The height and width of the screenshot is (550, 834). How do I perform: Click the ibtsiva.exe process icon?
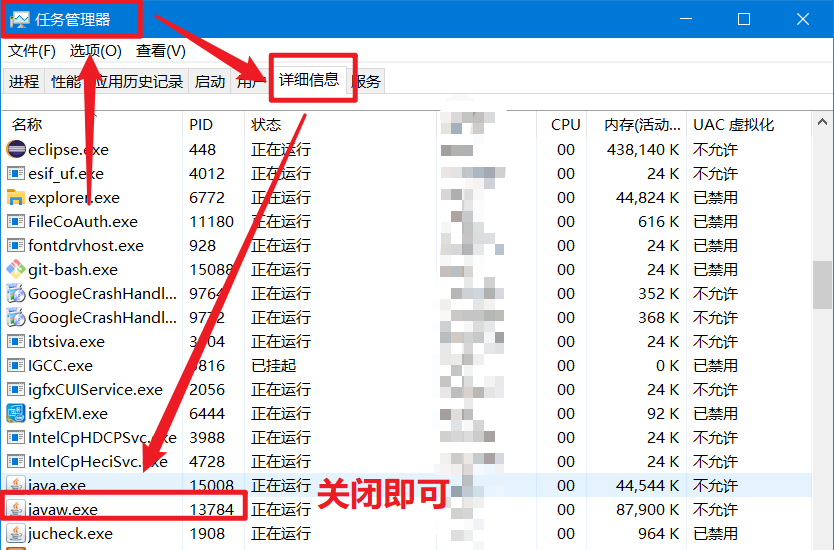[16, 341]
